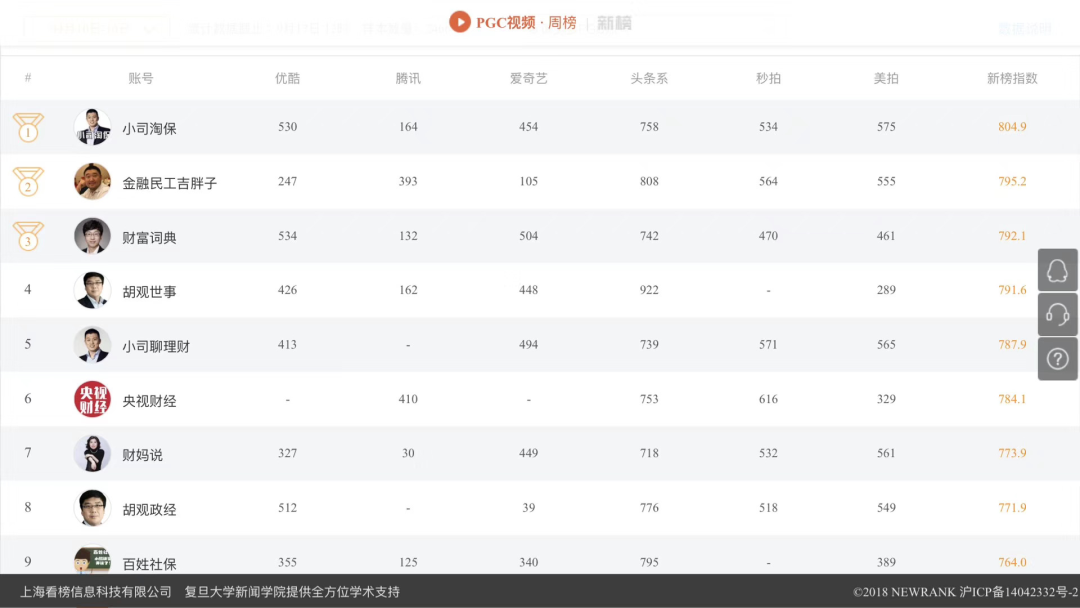Click 小司聊理财's 秒拍 value 571
The width and height of the screenshot is (1080, 608).
click(x=768, y=344)
